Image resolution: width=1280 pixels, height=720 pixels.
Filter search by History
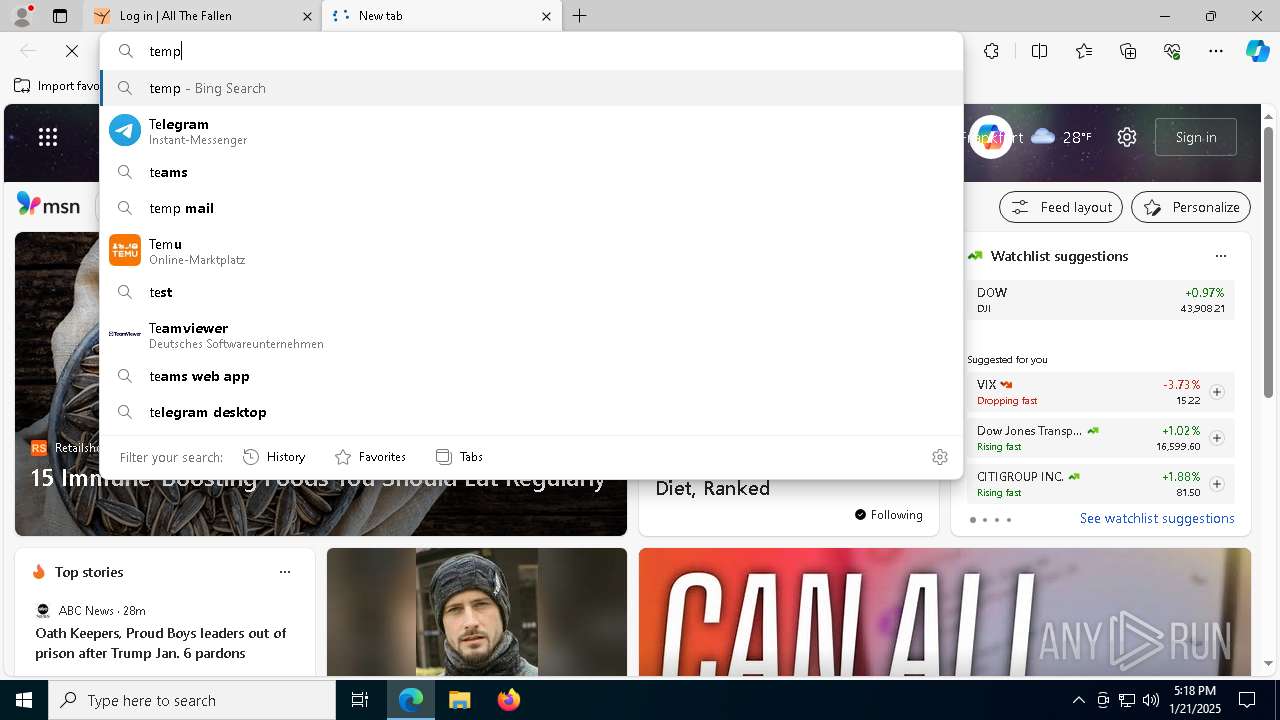[x=274, y=457]
